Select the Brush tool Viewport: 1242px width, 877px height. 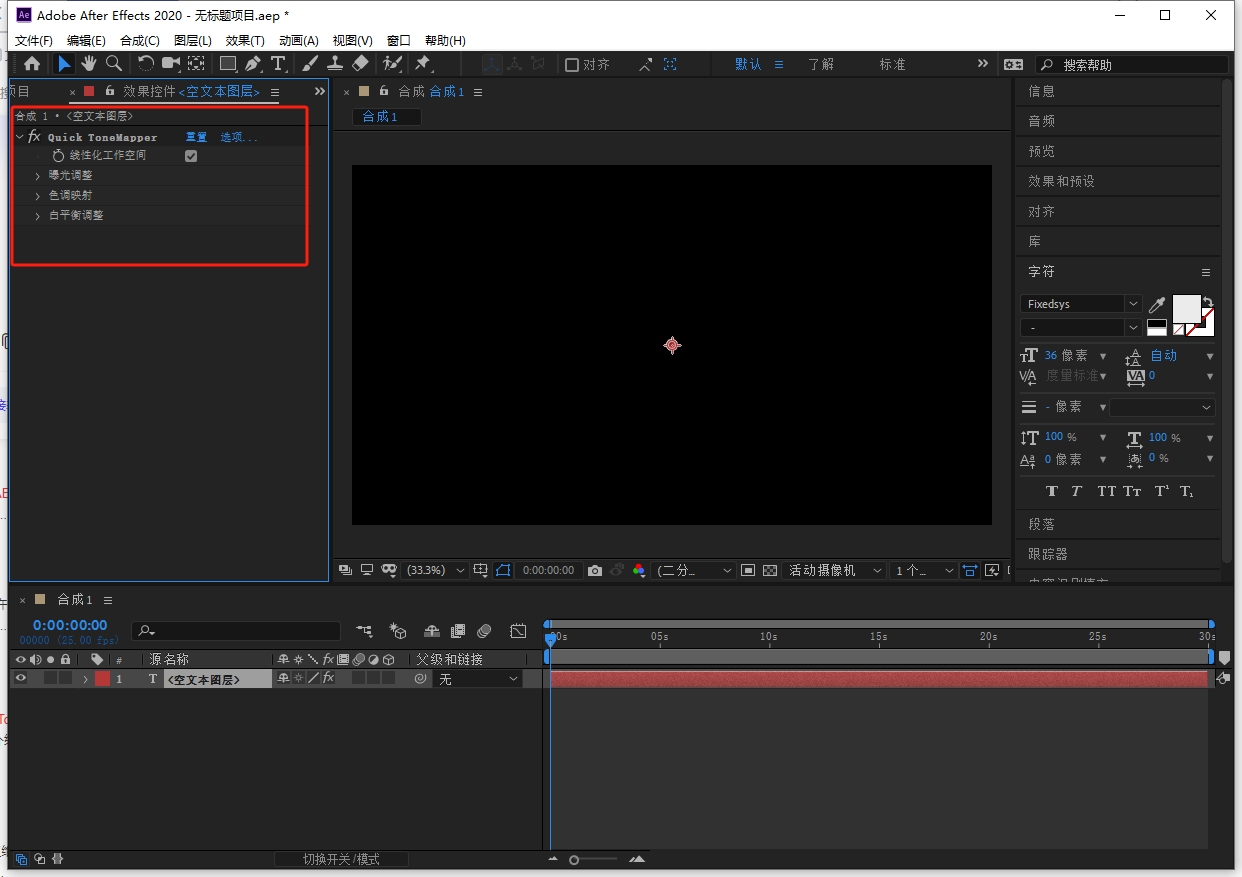point(311,64)
